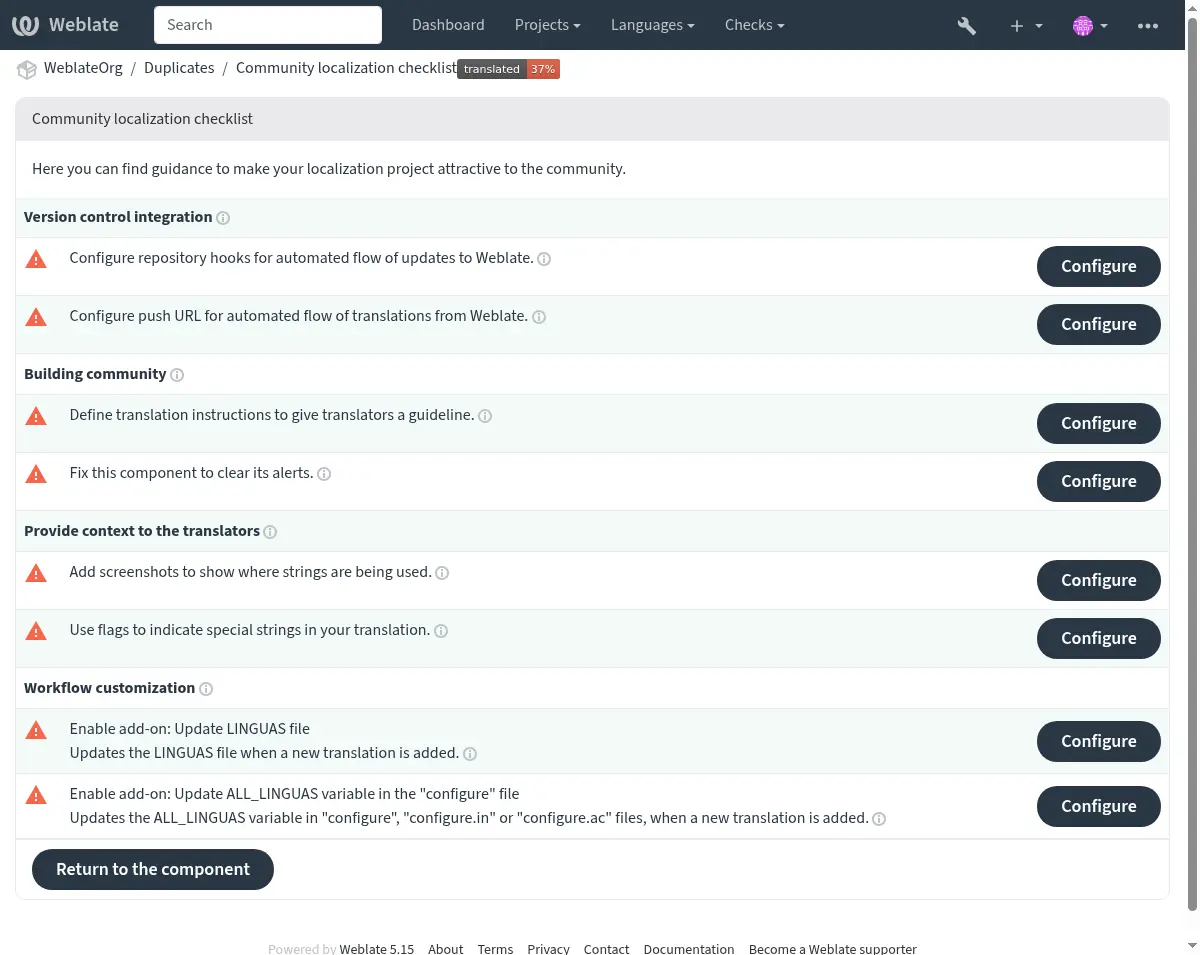Click info icon next to Use flags item
Screen dimensions: 1200x955
[440, 631]
